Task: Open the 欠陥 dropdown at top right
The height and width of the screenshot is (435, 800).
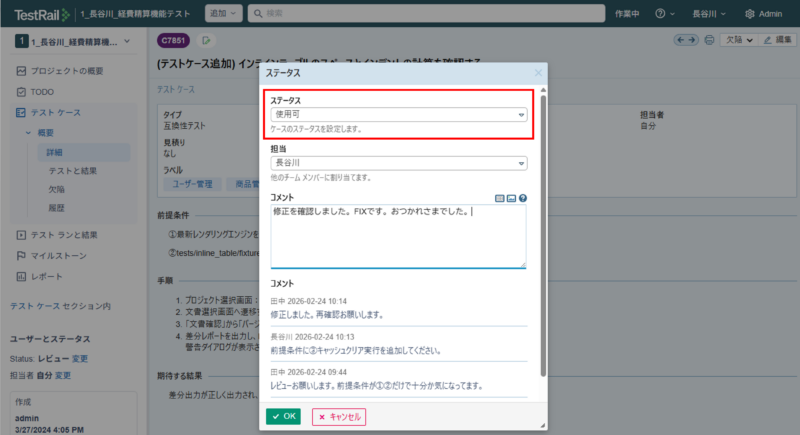Action: point(739,40)
